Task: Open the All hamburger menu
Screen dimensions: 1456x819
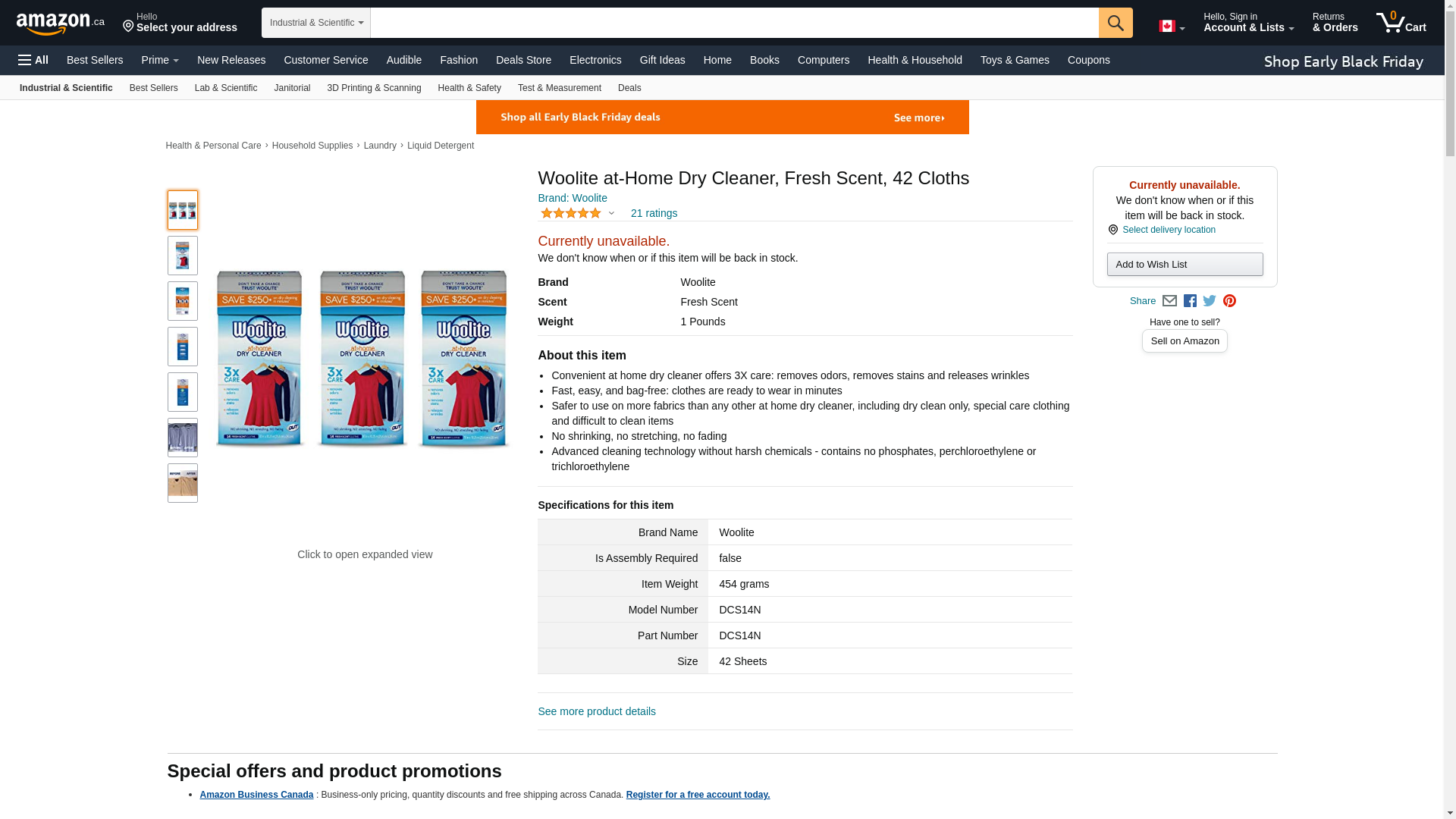Action: [33, 60]
